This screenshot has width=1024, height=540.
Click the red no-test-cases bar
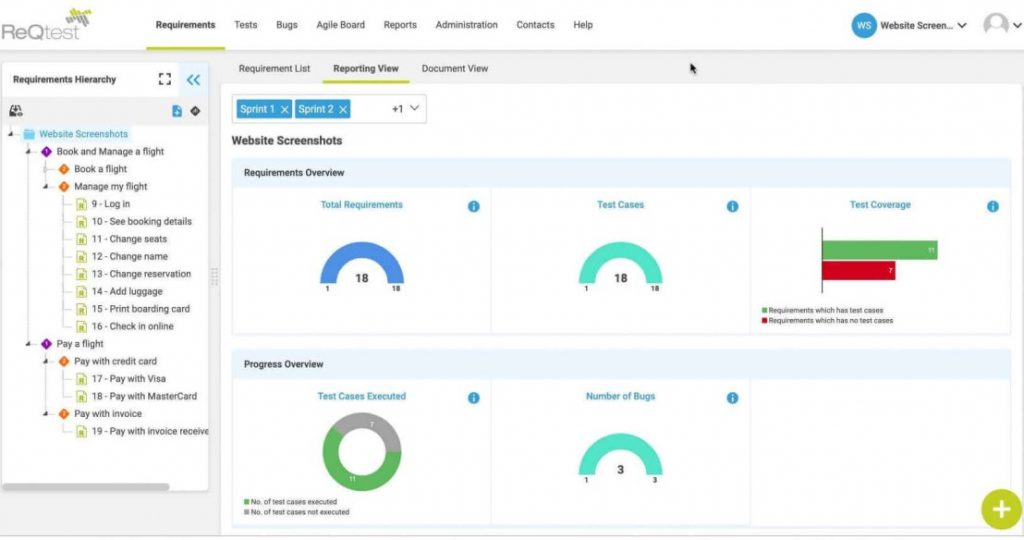pos(858,270)
